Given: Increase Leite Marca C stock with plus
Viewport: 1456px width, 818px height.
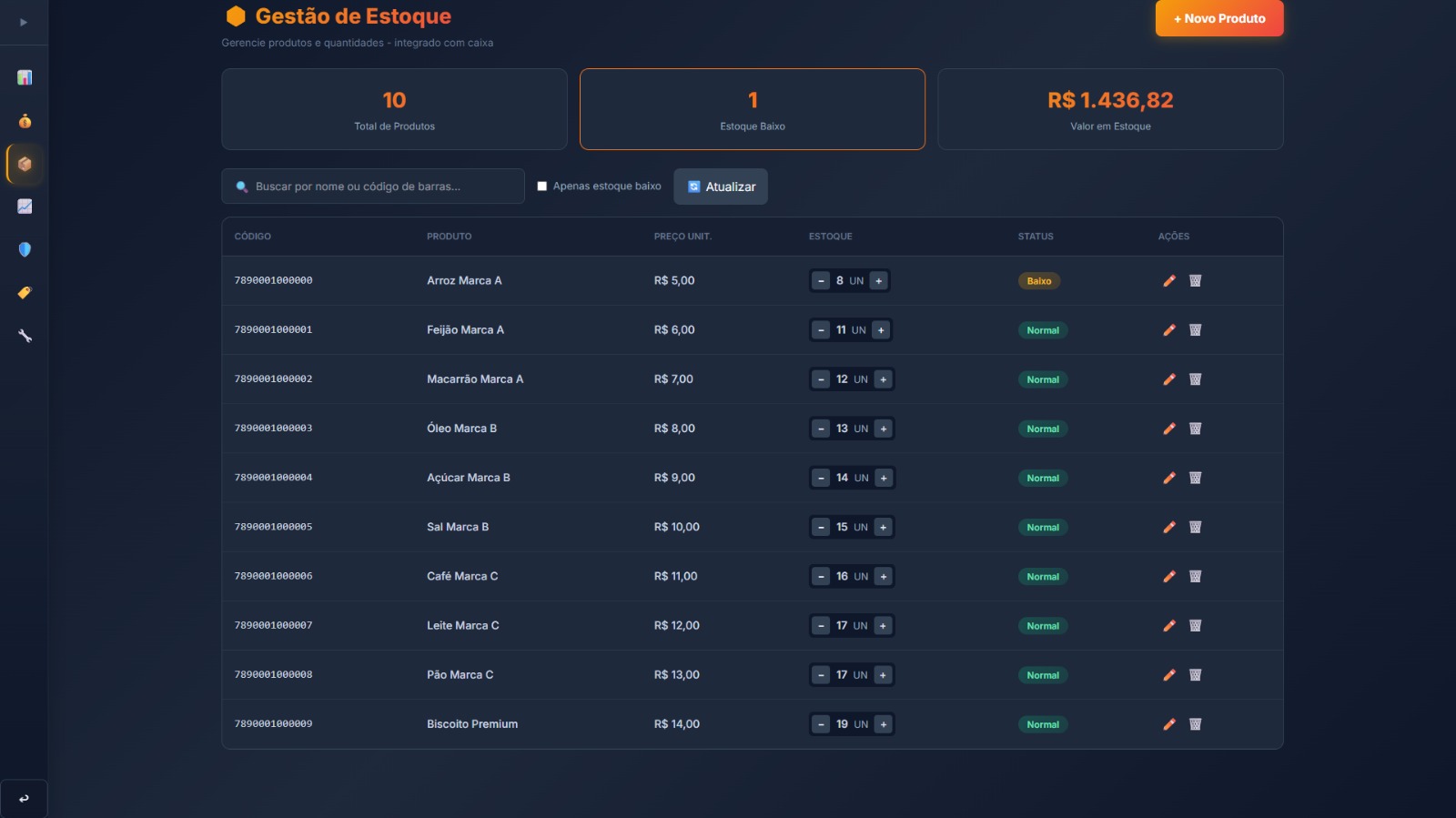Looking at the screenshot, I should [x=883, y=626].
